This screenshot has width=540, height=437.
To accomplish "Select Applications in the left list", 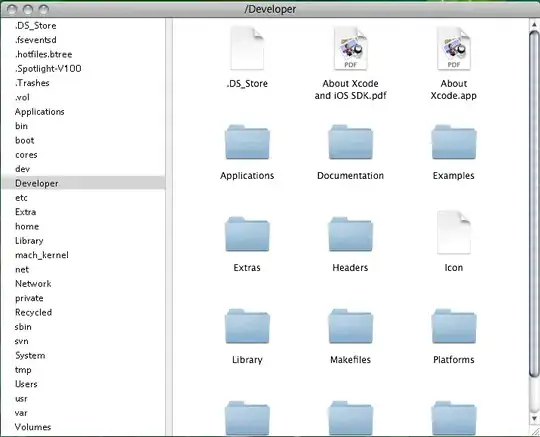I will pos(40,112).
